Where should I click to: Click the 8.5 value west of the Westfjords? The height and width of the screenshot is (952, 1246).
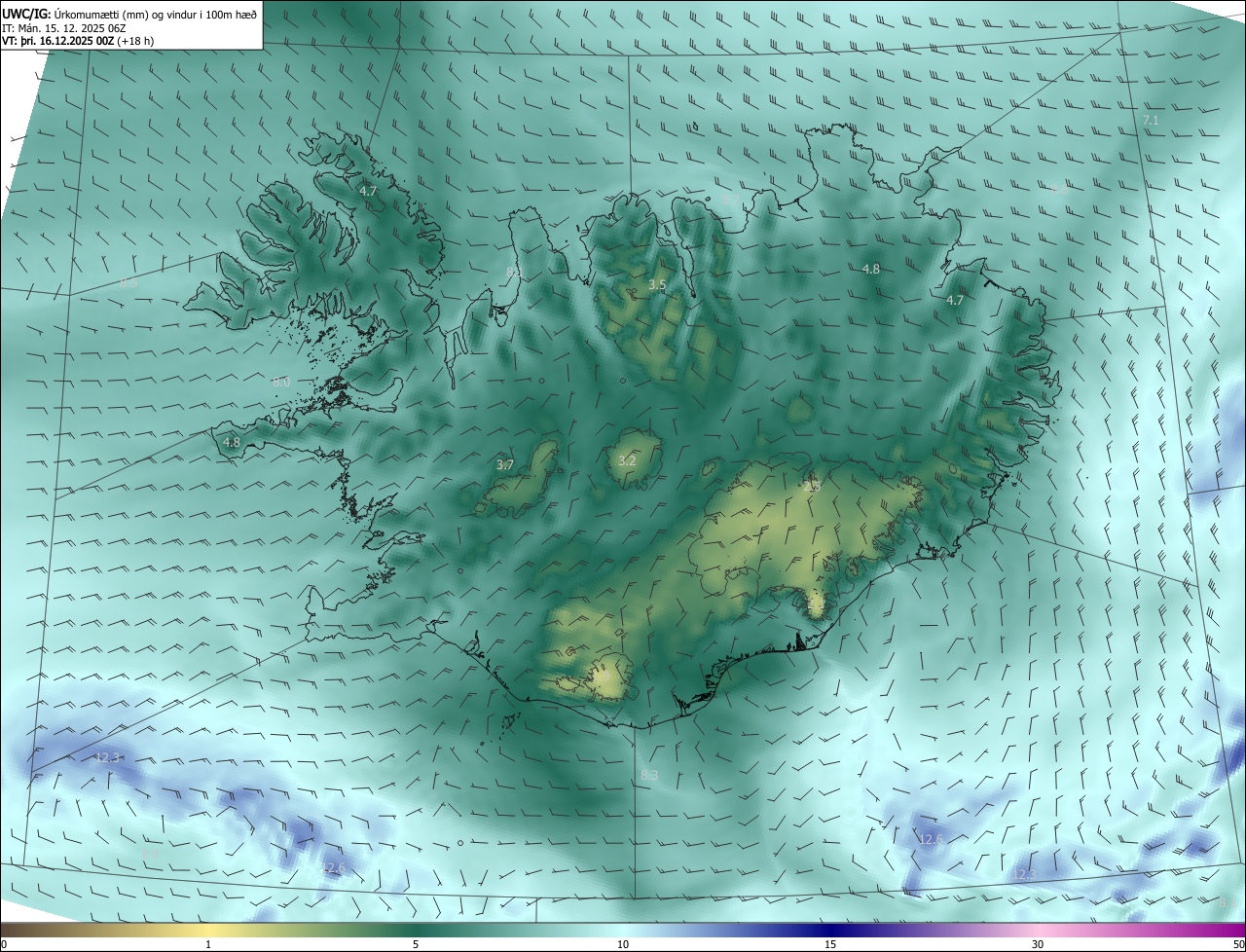(x=128, y=282)
